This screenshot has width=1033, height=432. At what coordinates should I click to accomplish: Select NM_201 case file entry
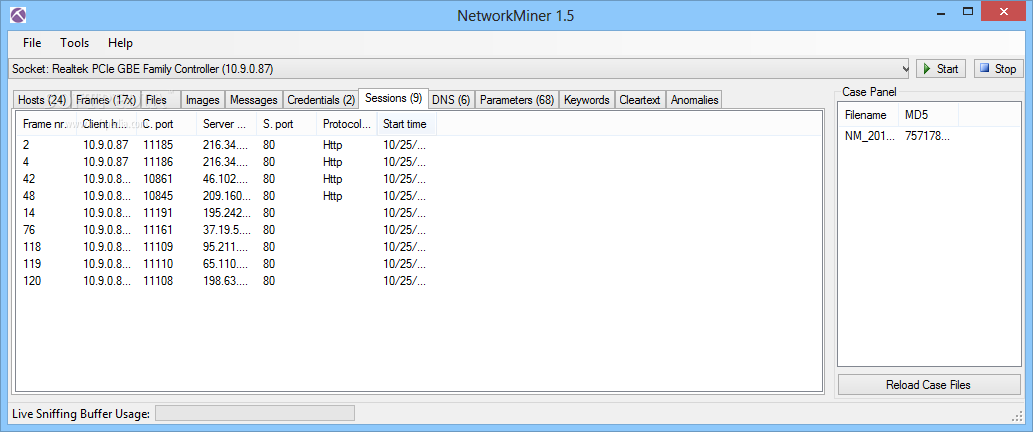pyautogui.click(x=870, y=136)
